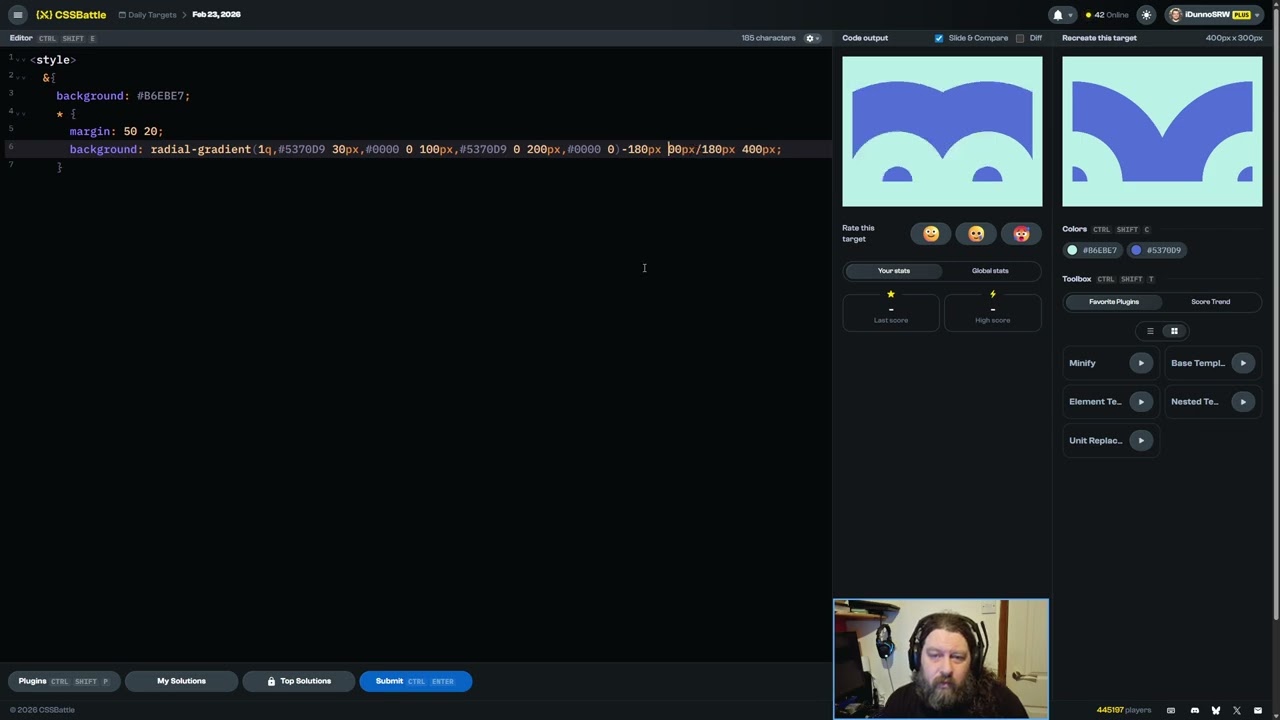This screenshot has width=1280, height=720.
Task: Click the Feb 23, 2026 breadcrumb
Action: coord(216,15)
